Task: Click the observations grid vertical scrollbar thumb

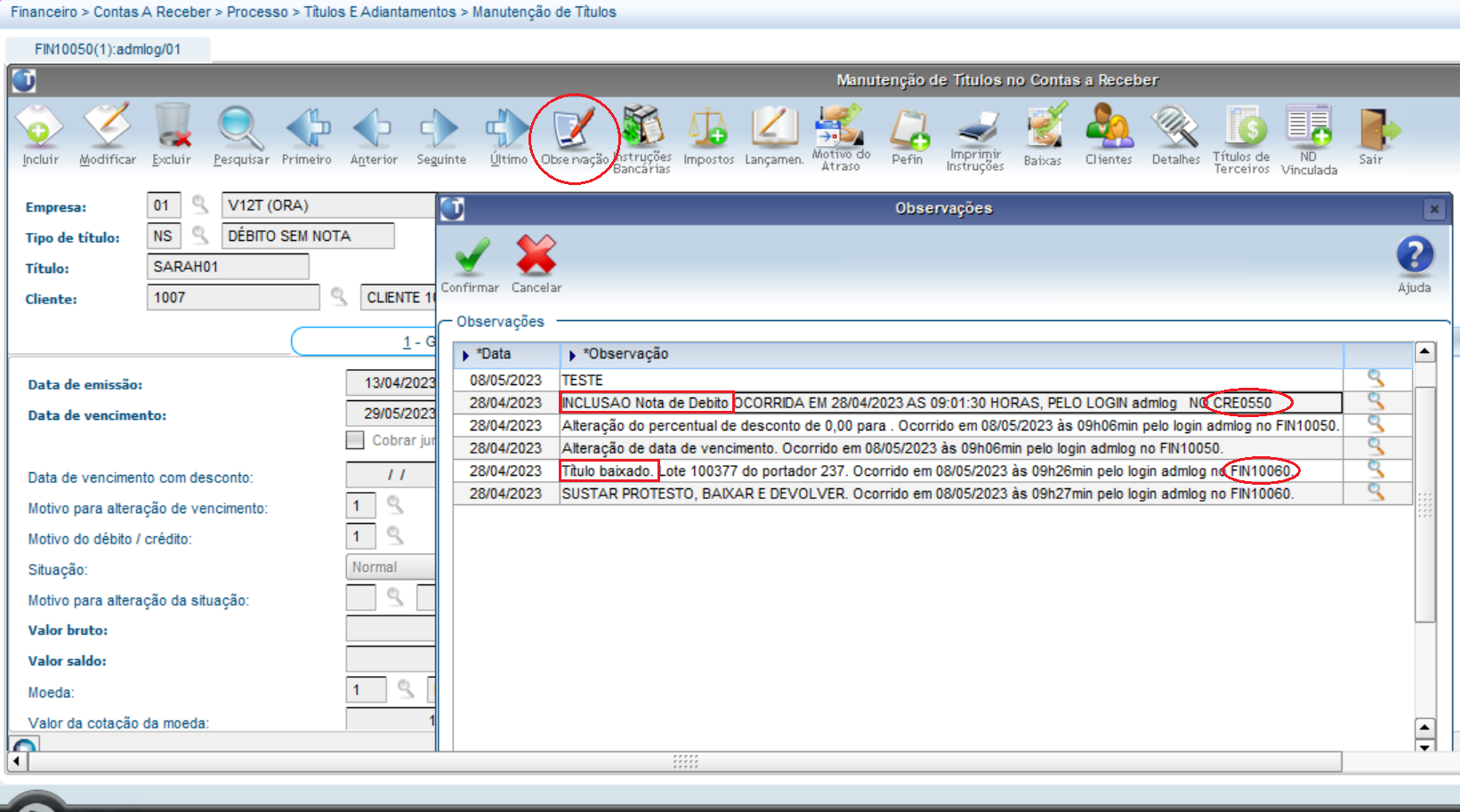Action: tap(1424, 504)
